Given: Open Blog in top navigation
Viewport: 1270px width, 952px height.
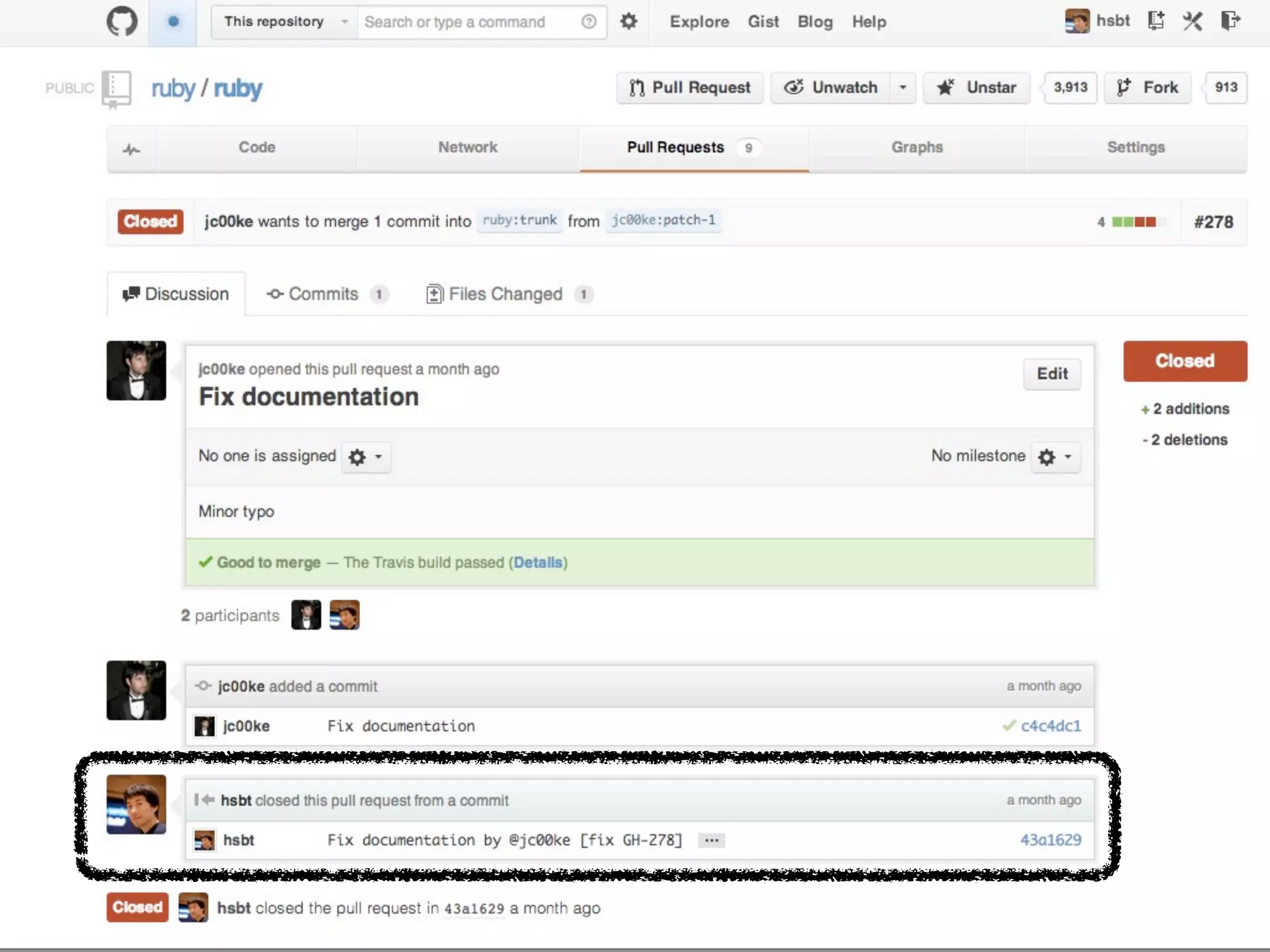Looking at the screenshot, I should [815, 22].
